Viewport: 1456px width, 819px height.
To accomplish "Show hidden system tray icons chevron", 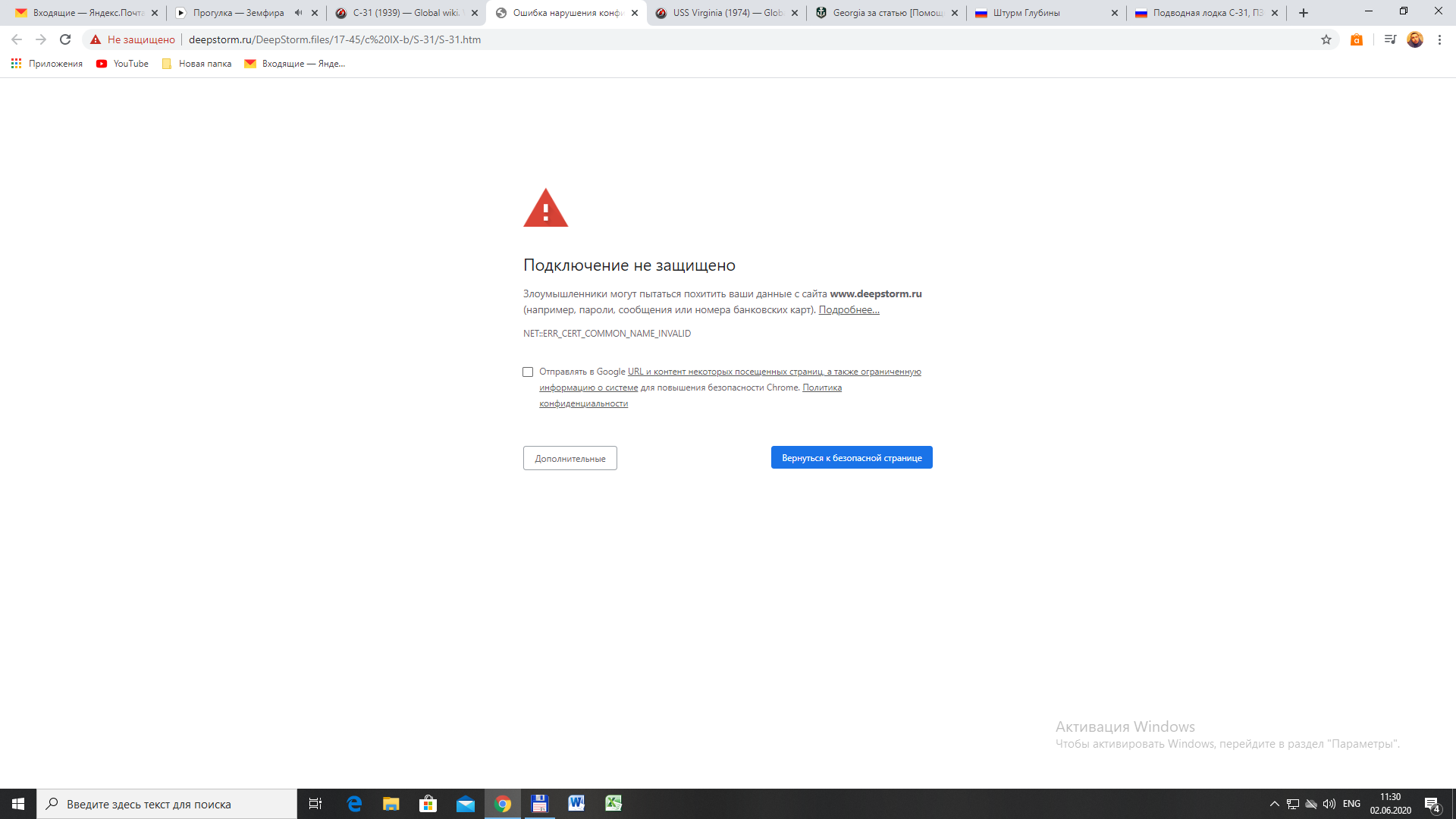I will click(x=1275, y=804).
